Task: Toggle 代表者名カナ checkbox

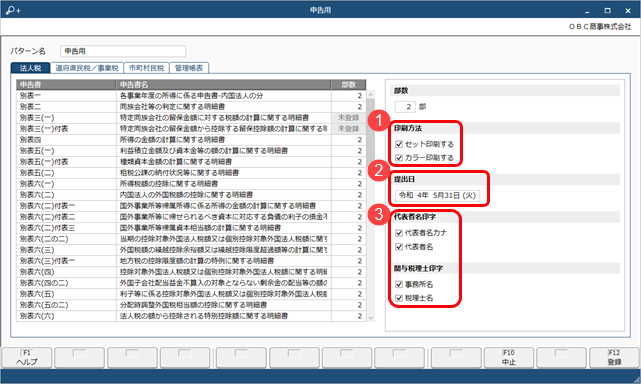Action: coord(399,233)
